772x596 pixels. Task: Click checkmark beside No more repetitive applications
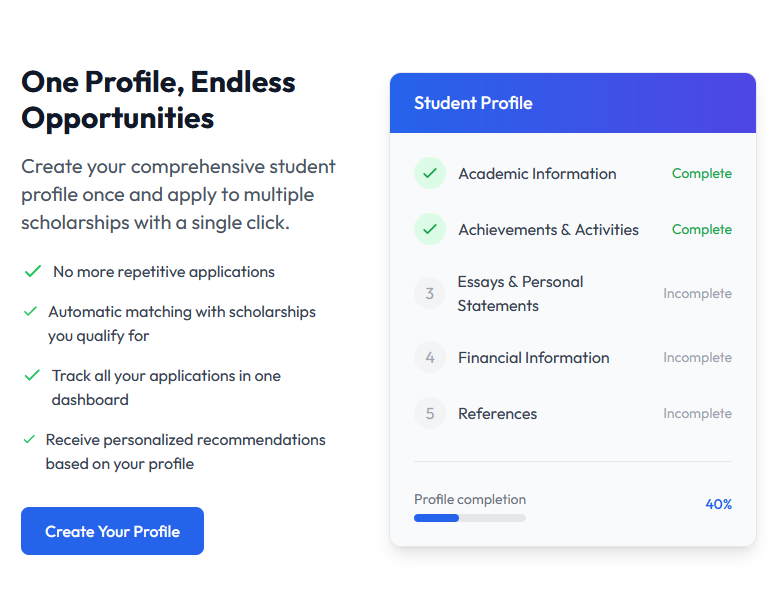[x=32, y=271]
